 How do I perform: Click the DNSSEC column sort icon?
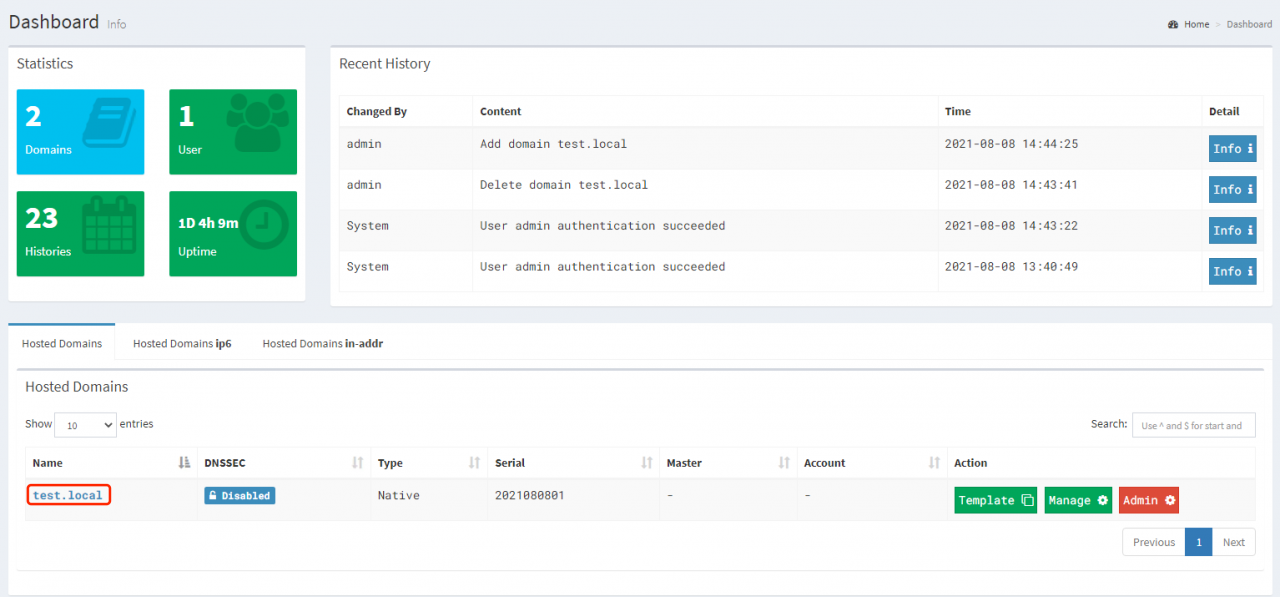pyautogui.click(x=357, y=463)
